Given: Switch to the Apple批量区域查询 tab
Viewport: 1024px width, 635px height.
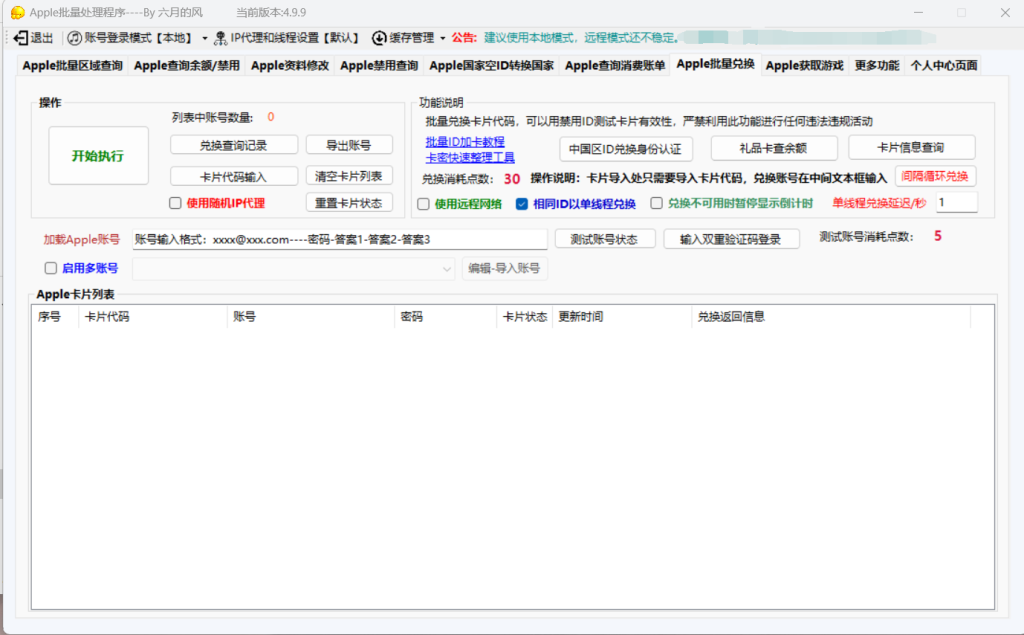Looking at the screenshot, I should [x=73, y=66].
